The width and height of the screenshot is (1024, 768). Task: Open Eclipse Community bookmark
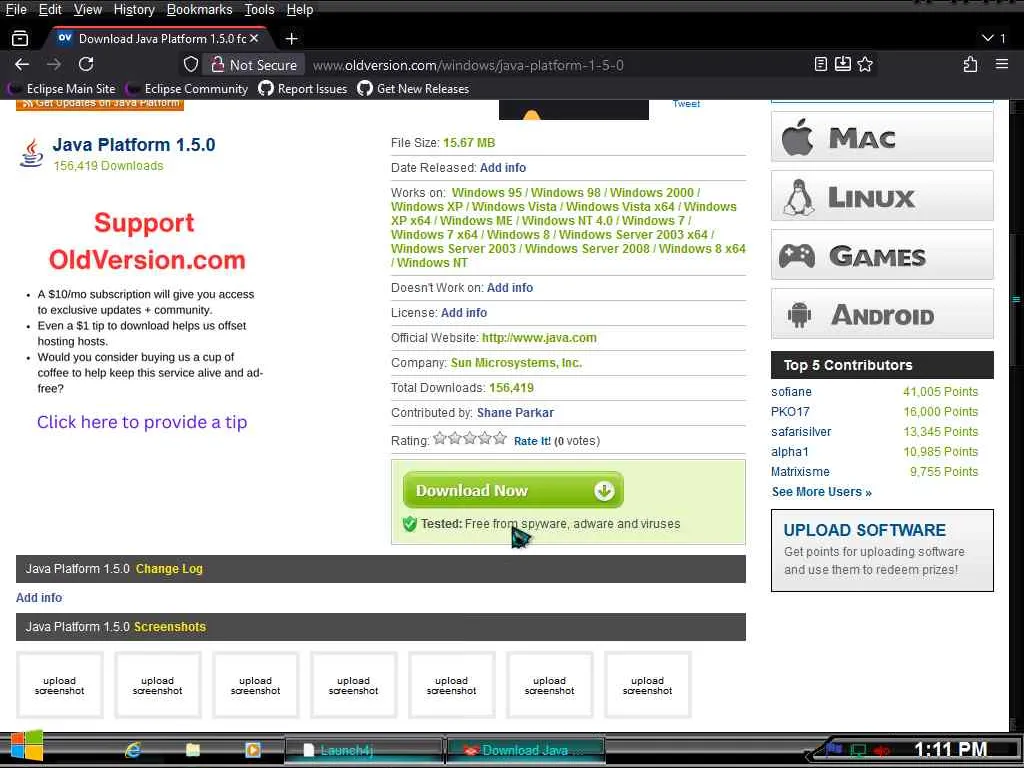click(x=188, y=89)
